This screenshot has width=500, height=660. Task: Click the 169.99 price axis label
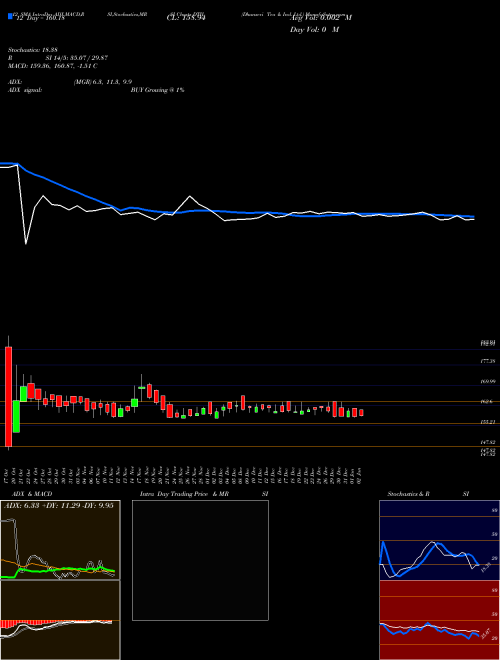488,381
